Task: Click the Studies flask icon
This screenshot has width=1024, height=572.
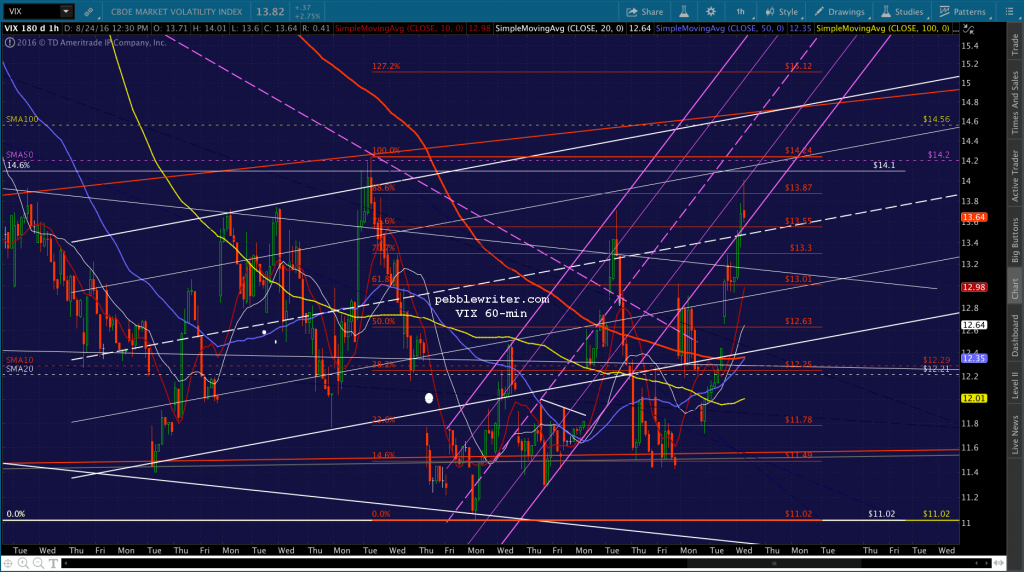Action: pyautogui.click(x=886, y=12)
